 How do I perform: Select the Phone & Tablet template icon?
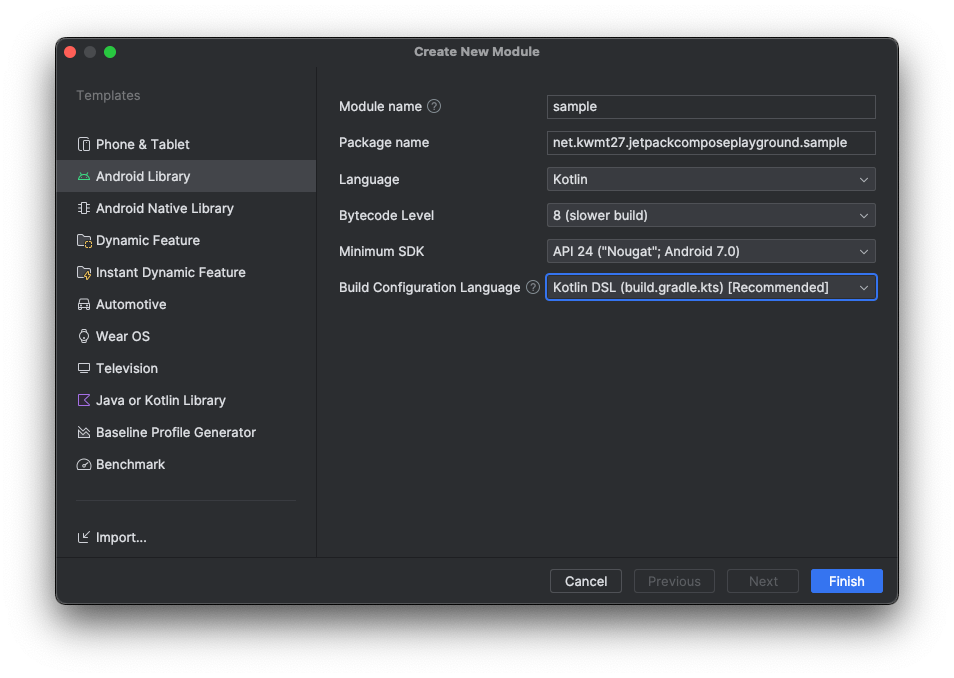[x=84, y=144]
